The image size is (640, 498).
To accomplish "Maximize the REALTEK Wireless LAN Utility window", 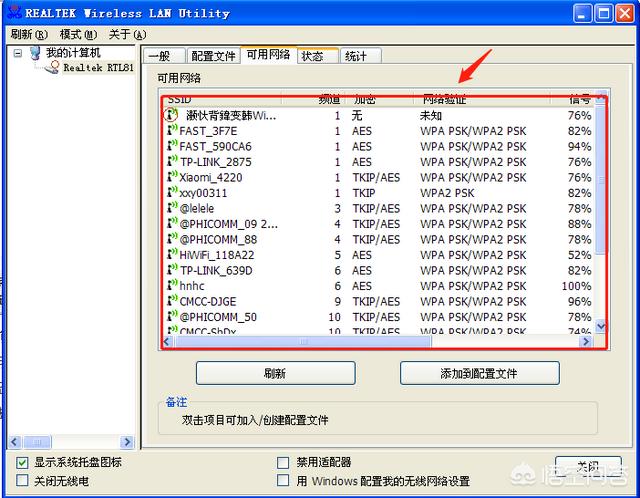I will coord(604,13).
